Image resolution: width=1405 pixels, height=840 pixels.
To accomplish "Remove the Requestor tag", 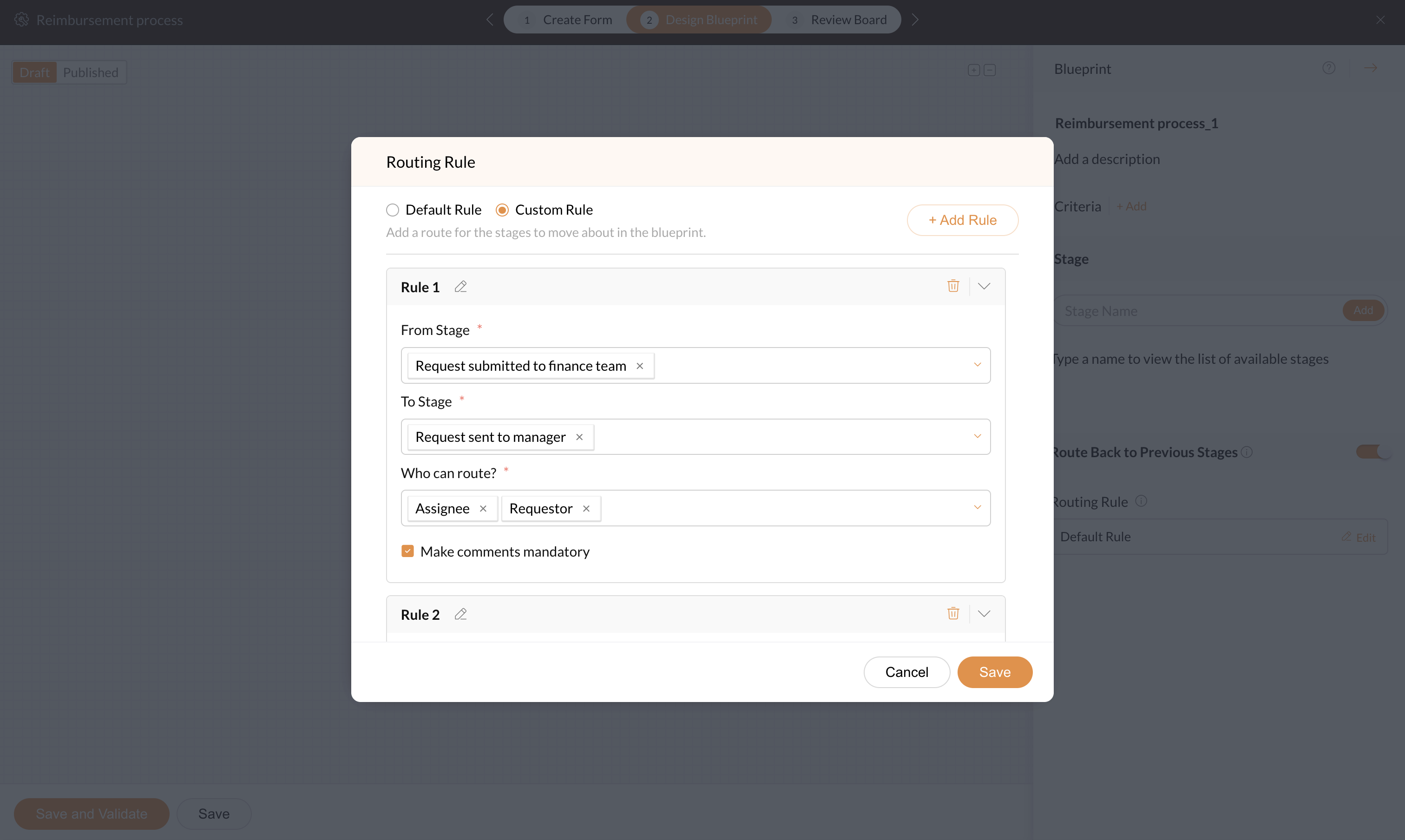I will (x=586, y=508).
